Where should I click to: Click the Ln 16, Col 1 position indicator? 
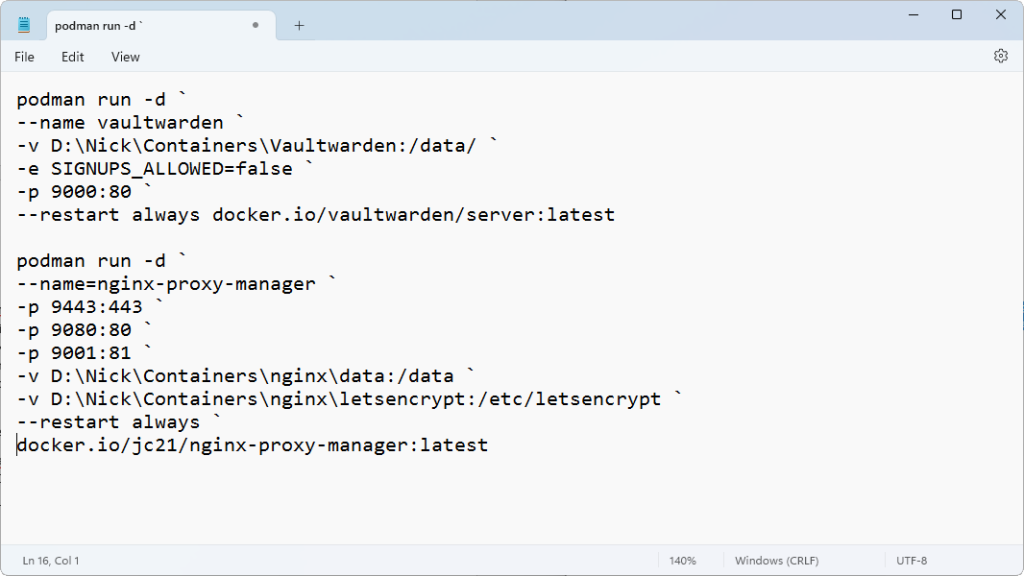pyautogui.click(x=51, y=561)
